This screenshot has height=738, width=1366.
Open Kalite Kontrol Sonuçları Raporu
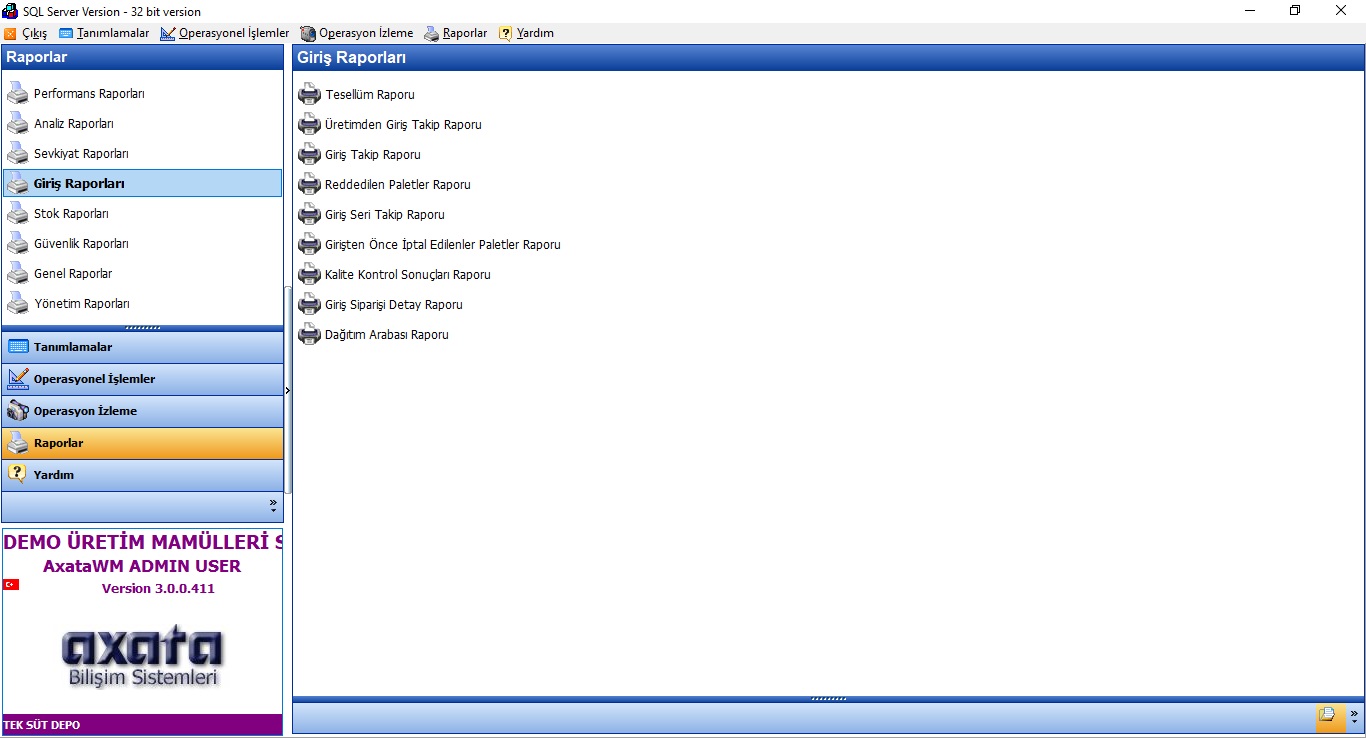407,275
